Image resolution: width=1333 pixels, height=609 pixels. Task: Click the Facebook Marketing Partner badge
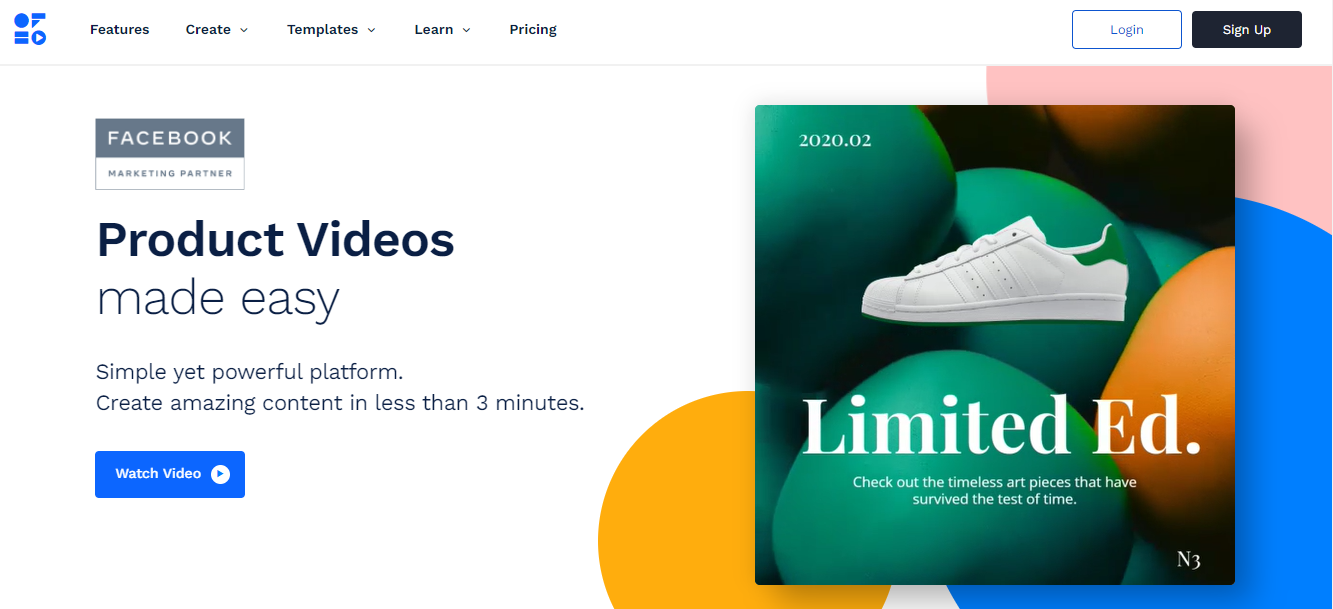pyautogui.click(x=170, y=154)
